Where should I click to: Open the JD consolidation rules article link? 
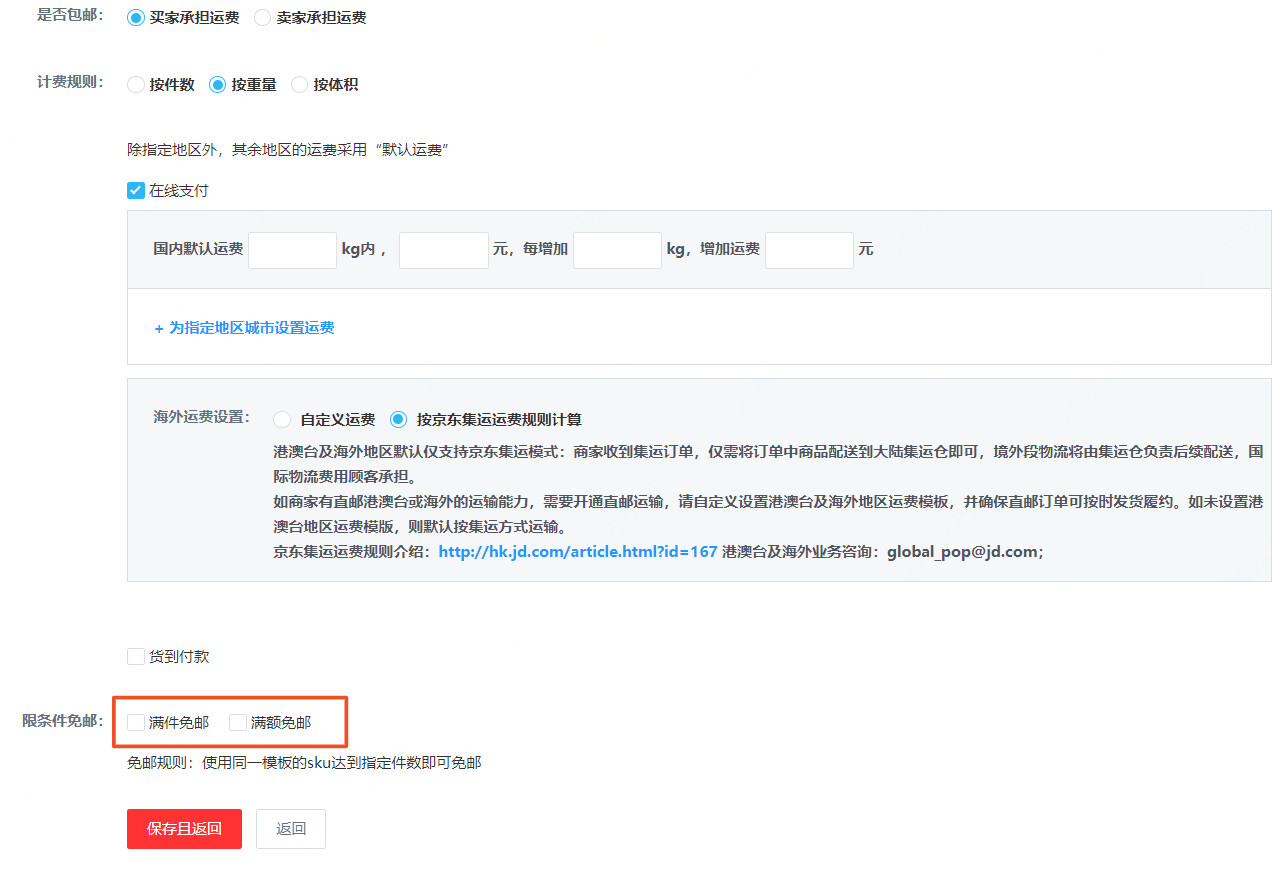click(577, 551)
